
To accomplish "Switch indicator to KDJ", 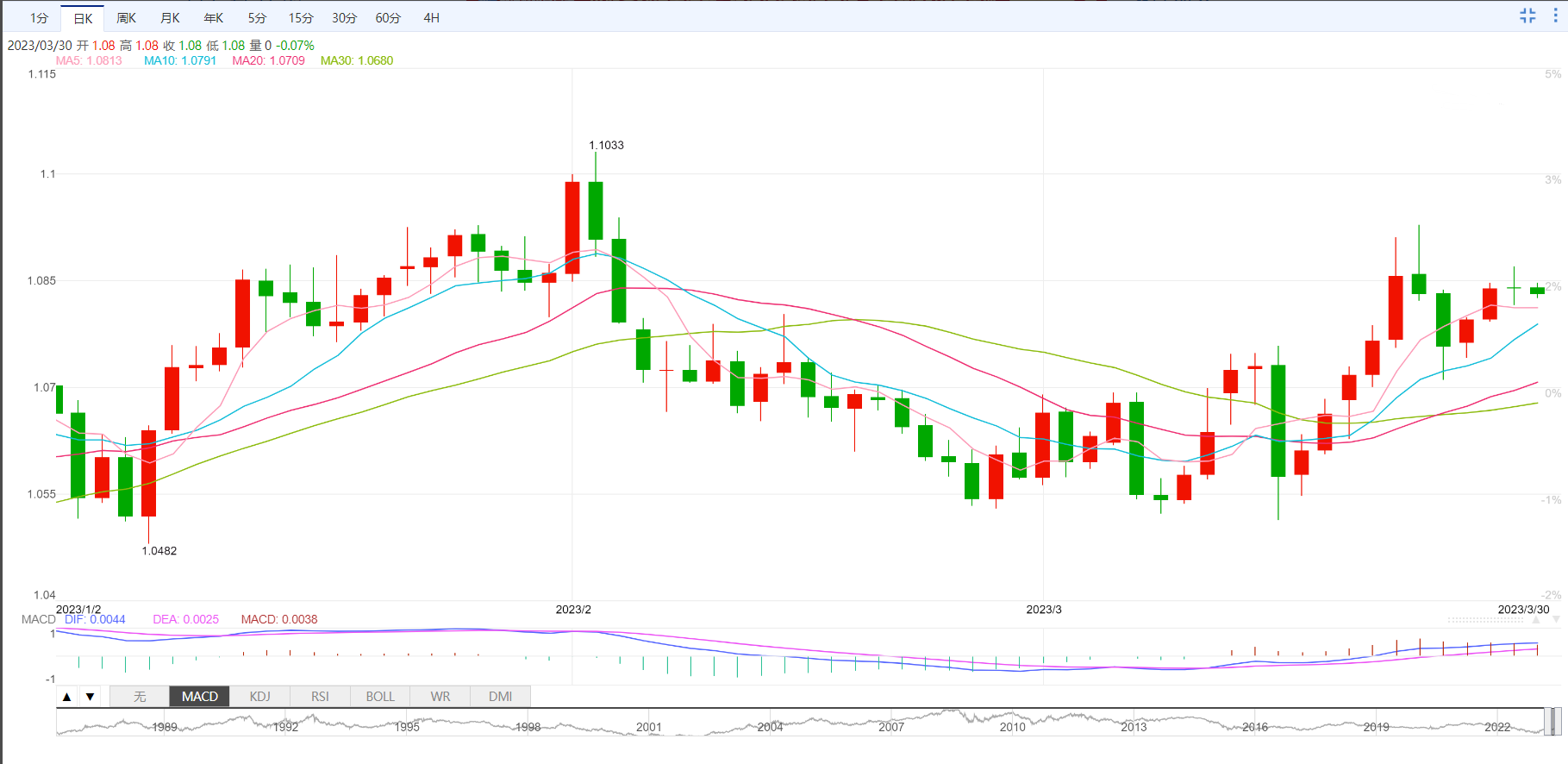I will click(x=259, y=697).
